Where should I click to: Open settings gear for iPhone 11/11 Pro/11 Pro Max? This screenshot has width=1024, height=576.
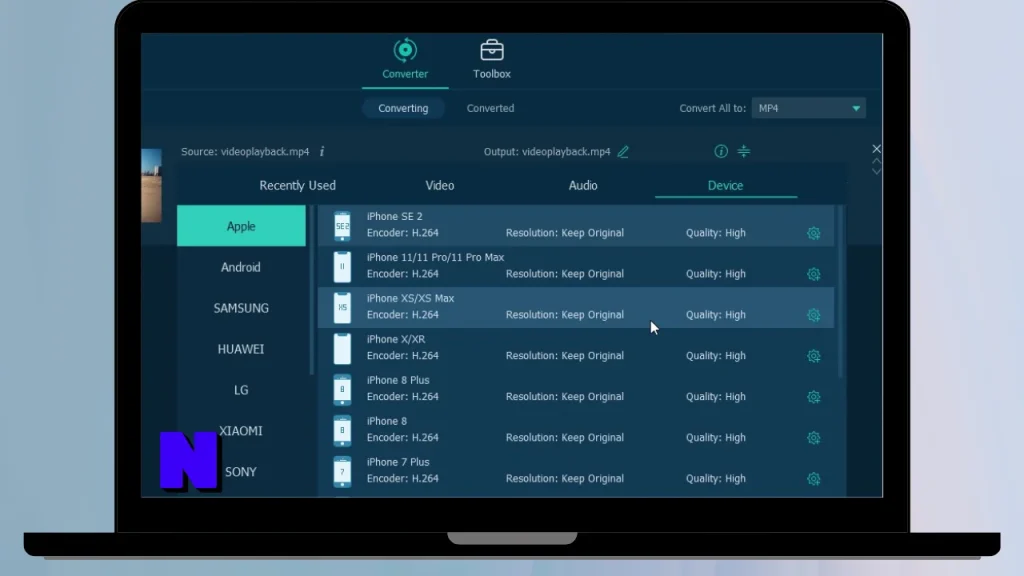tap(814, 274)
